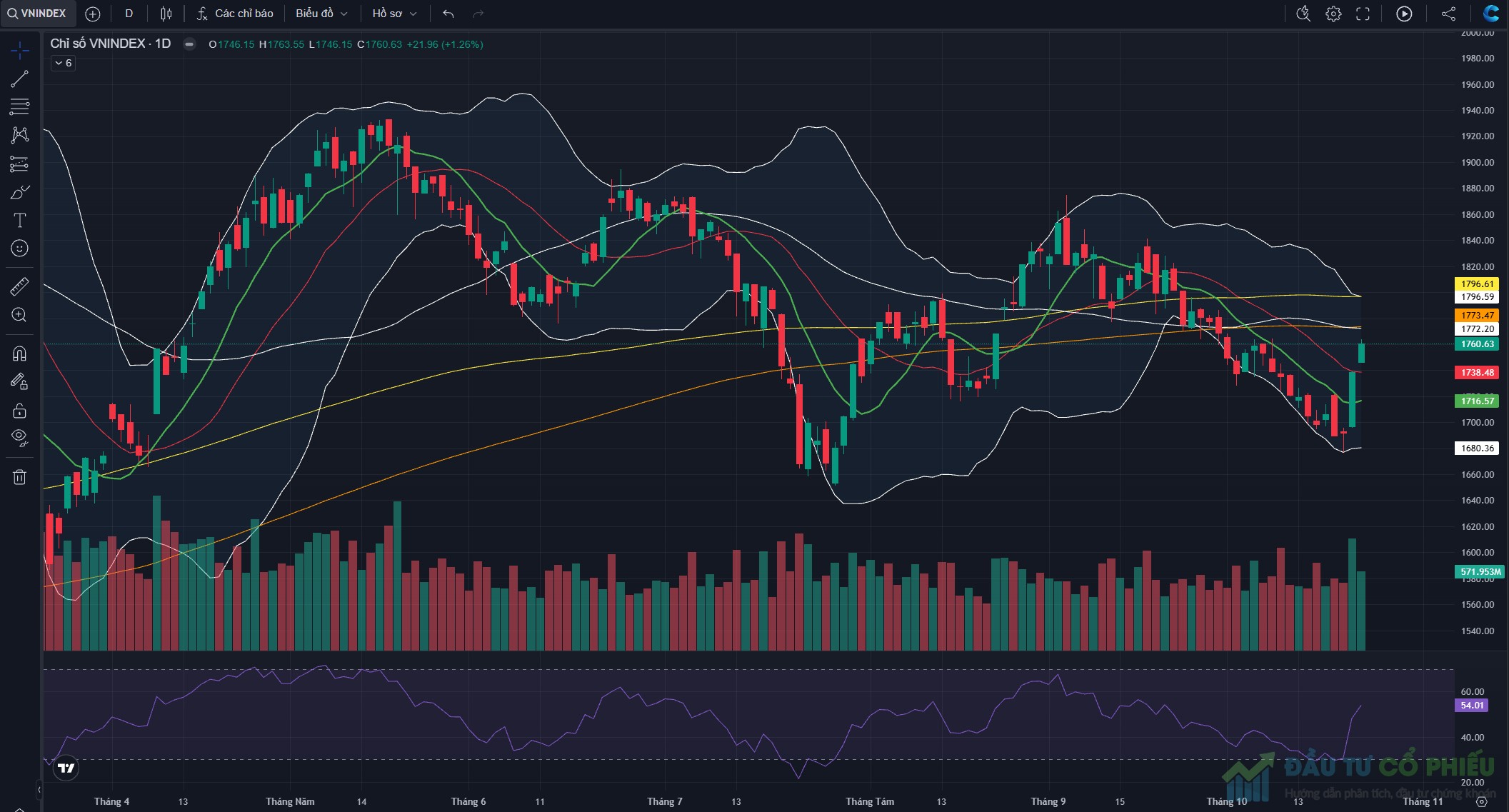Toggle lock all drawings
The height and width of the screenshot is (812, 1509).
tap(20, 411)
